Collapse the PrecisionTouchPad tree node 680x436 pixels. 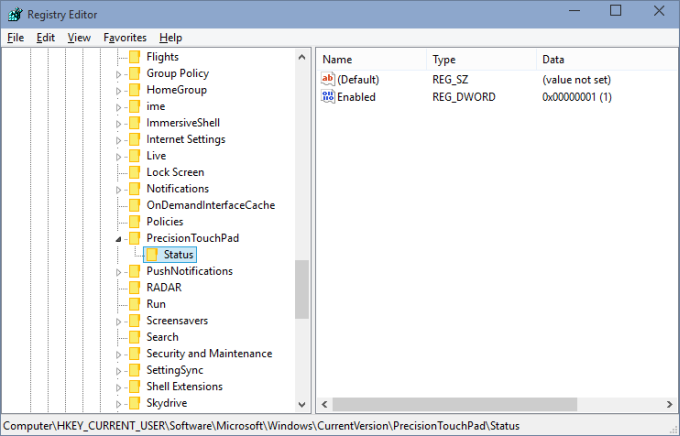point(119,239)
